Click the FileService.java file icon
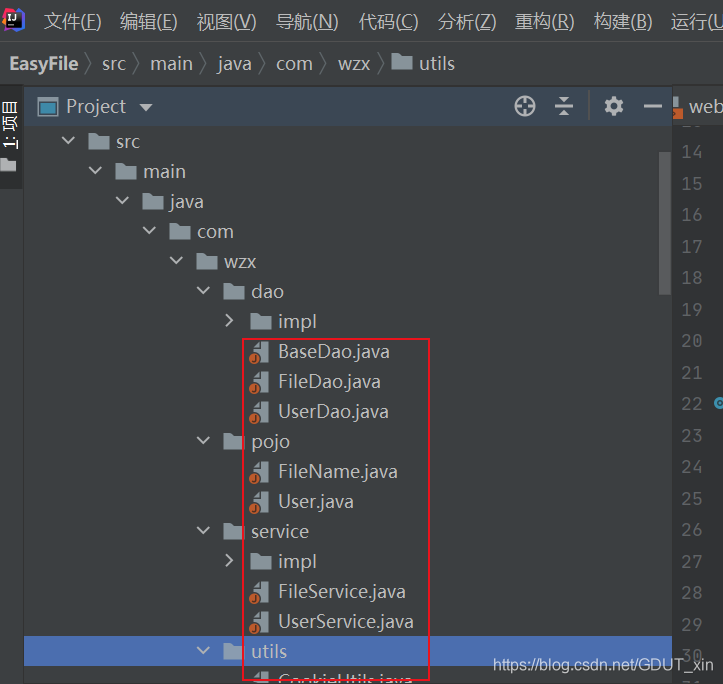 tap(259, 592)
